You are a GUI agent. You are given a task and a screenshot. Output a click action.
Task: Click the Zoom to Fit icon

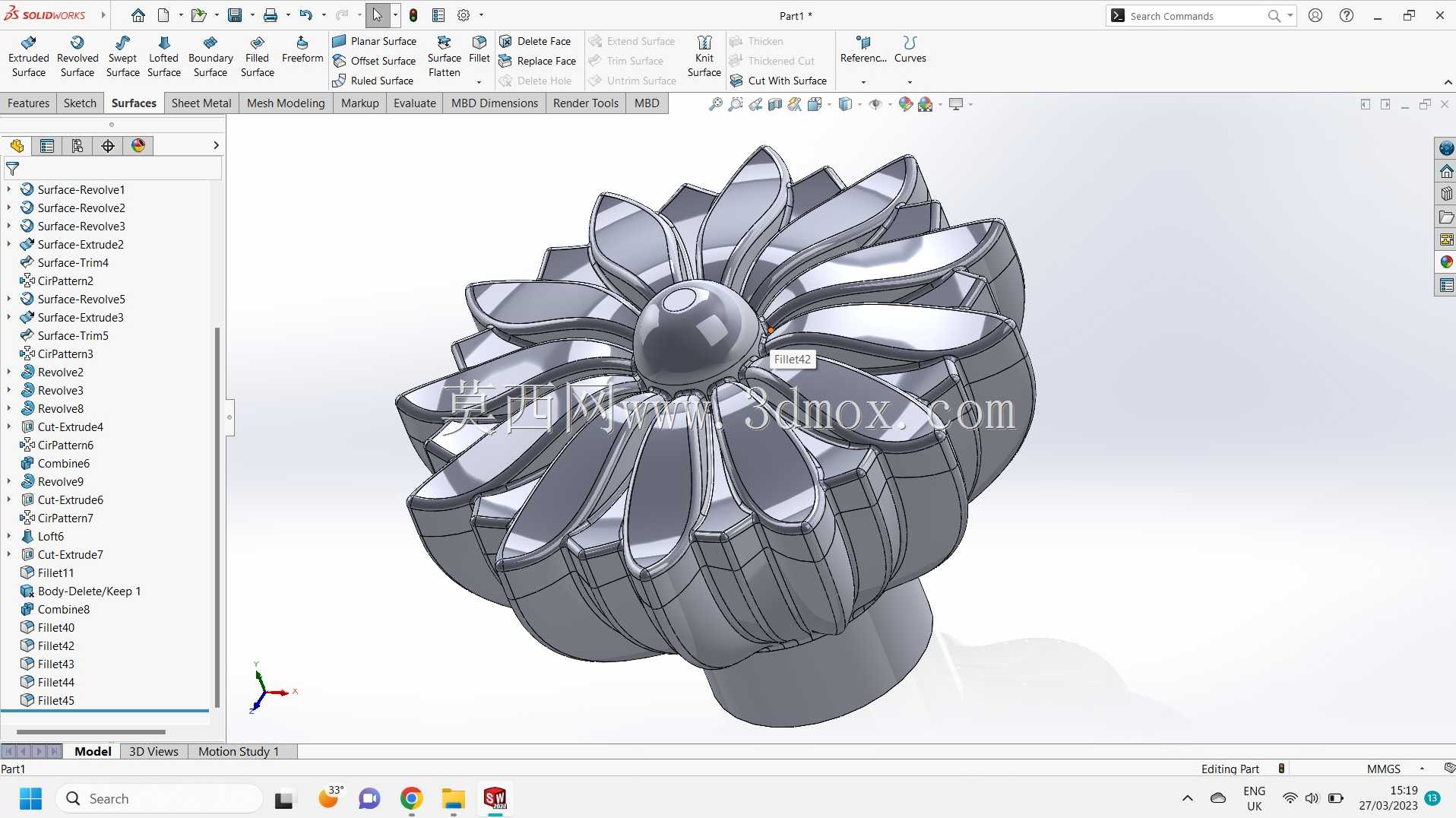(x=715, y=104)
